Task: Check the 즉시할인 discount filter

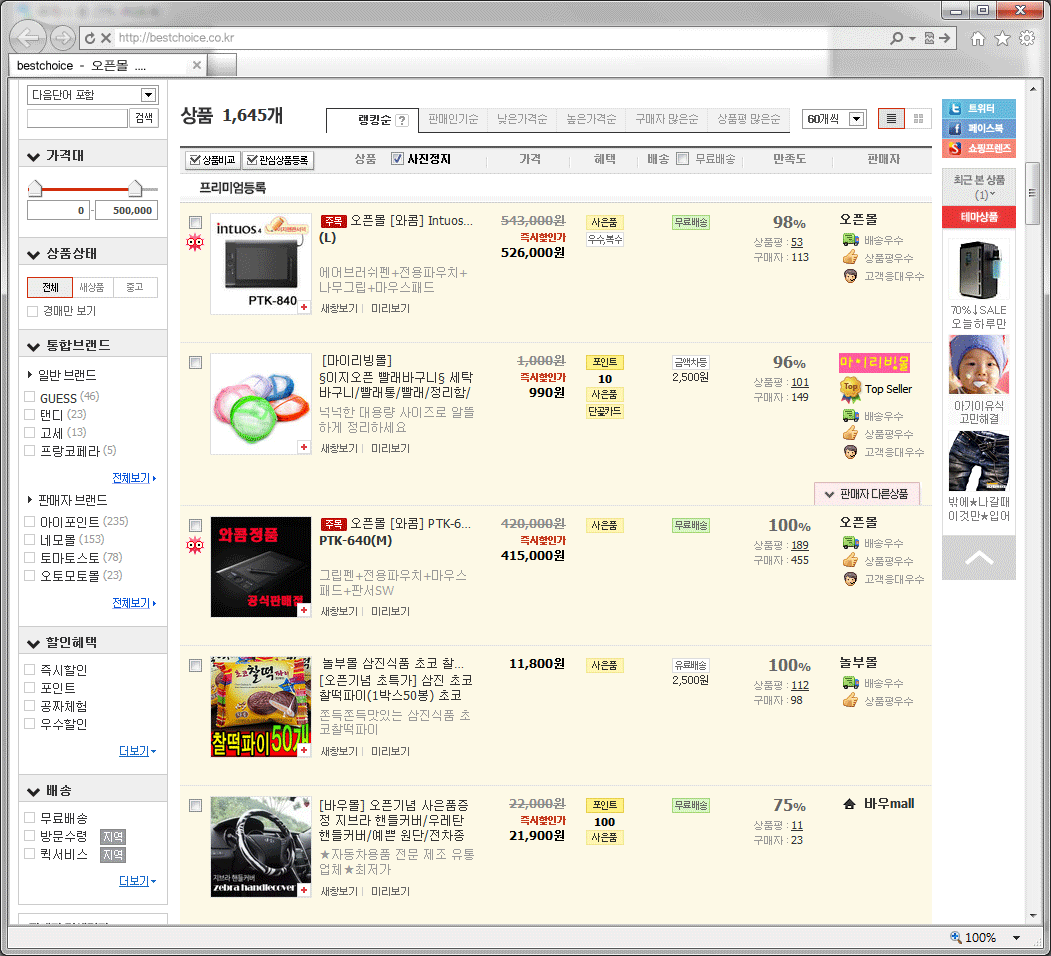Action: point(29,669)
